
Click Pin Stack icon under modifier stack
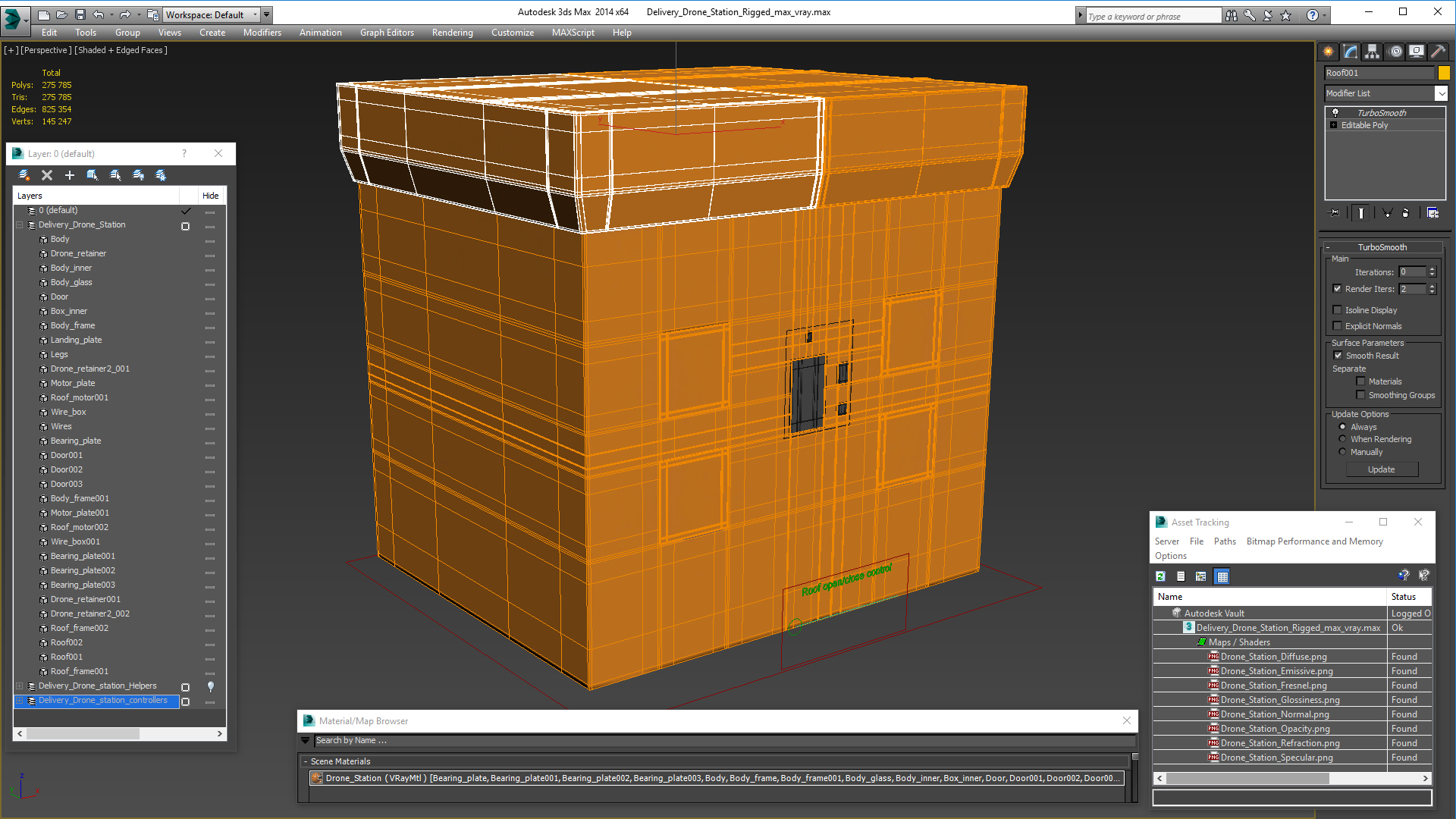[1335, 213]
